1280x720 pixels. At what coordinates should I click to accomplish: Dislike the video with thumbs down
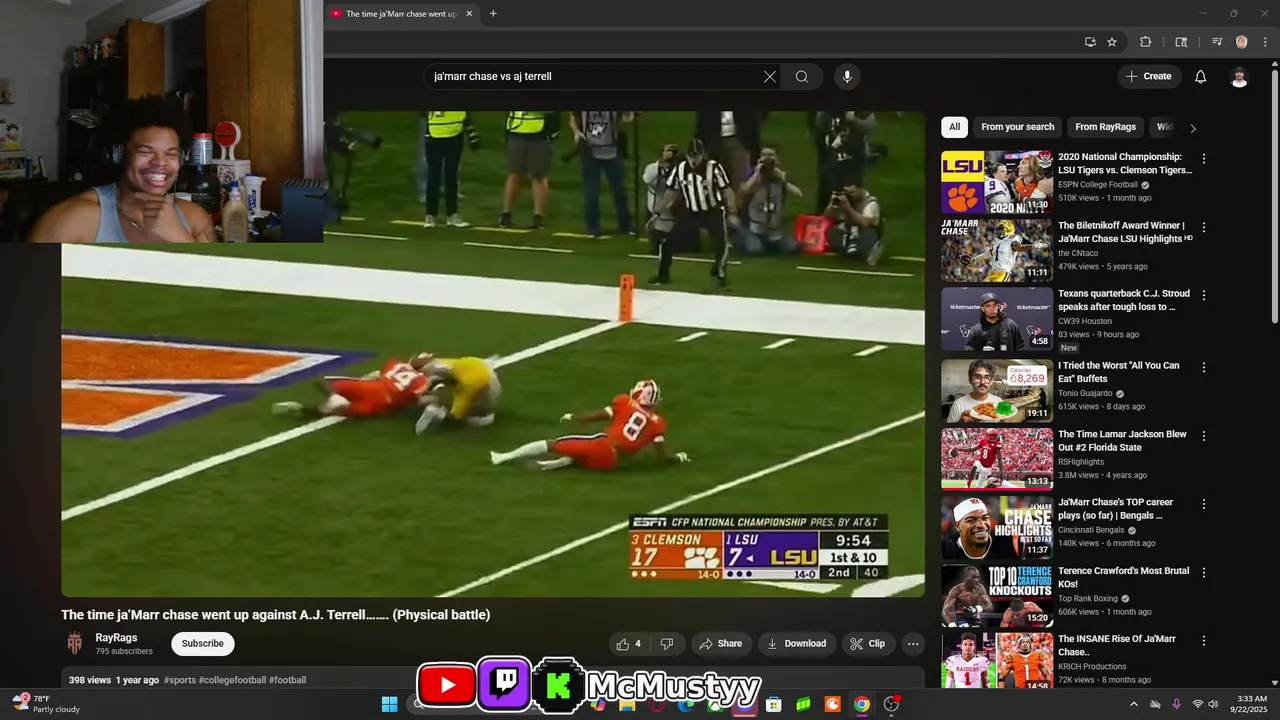click(x=667, y=643)
